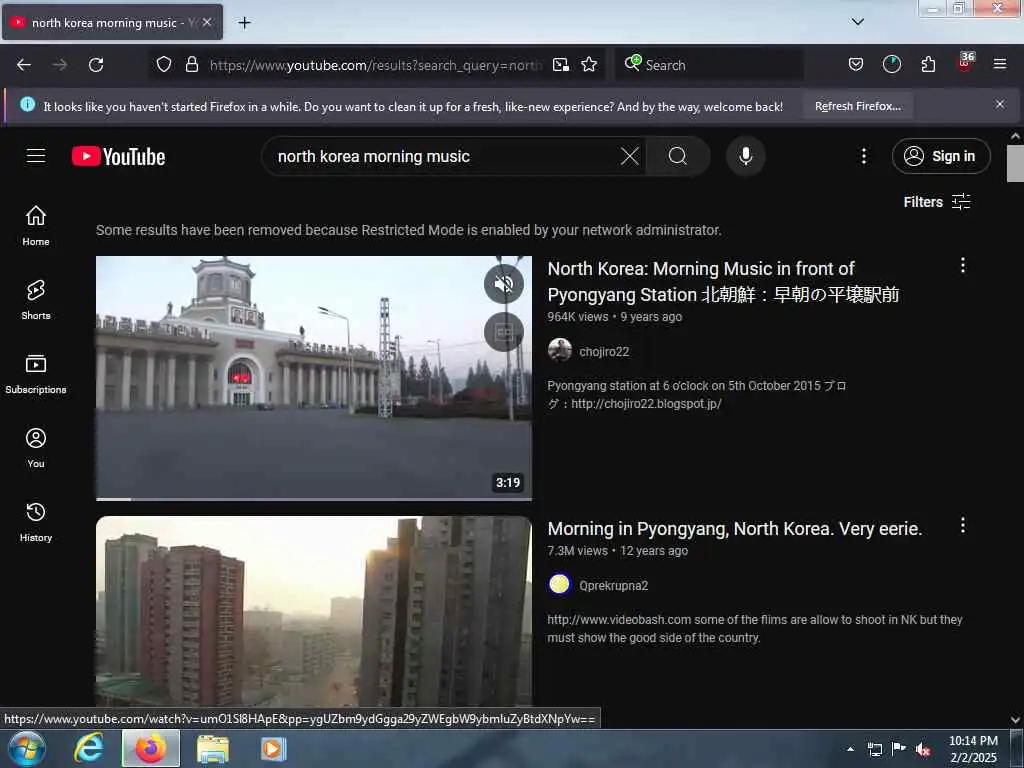1024x768 pixels.
Task: Click the page vertical scrollbar thumb
Action: coord(1015,163)
